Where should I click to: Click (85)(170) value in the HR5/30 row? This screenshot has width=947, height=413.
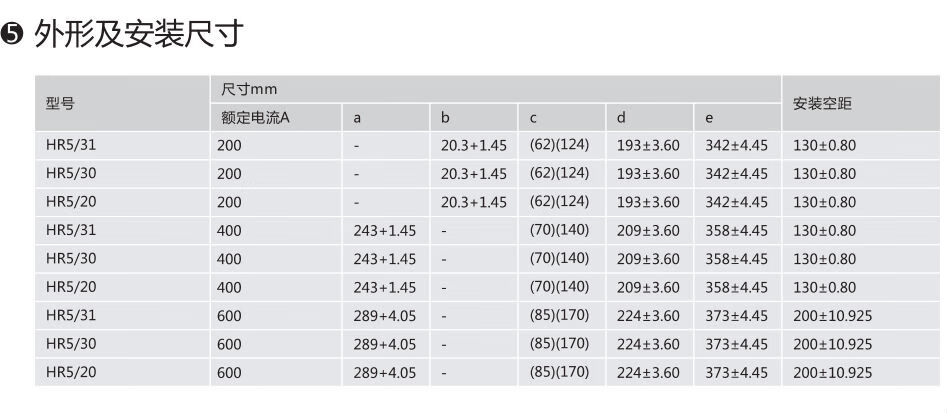[559, 344]
